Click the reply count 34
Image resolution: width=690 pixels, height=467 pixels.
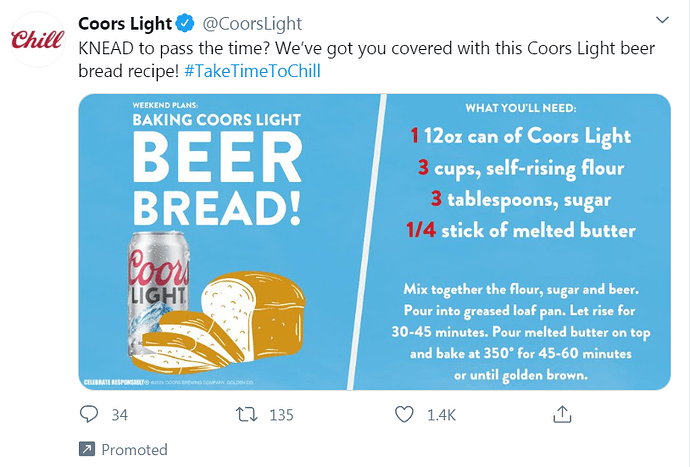coord(120,415)
